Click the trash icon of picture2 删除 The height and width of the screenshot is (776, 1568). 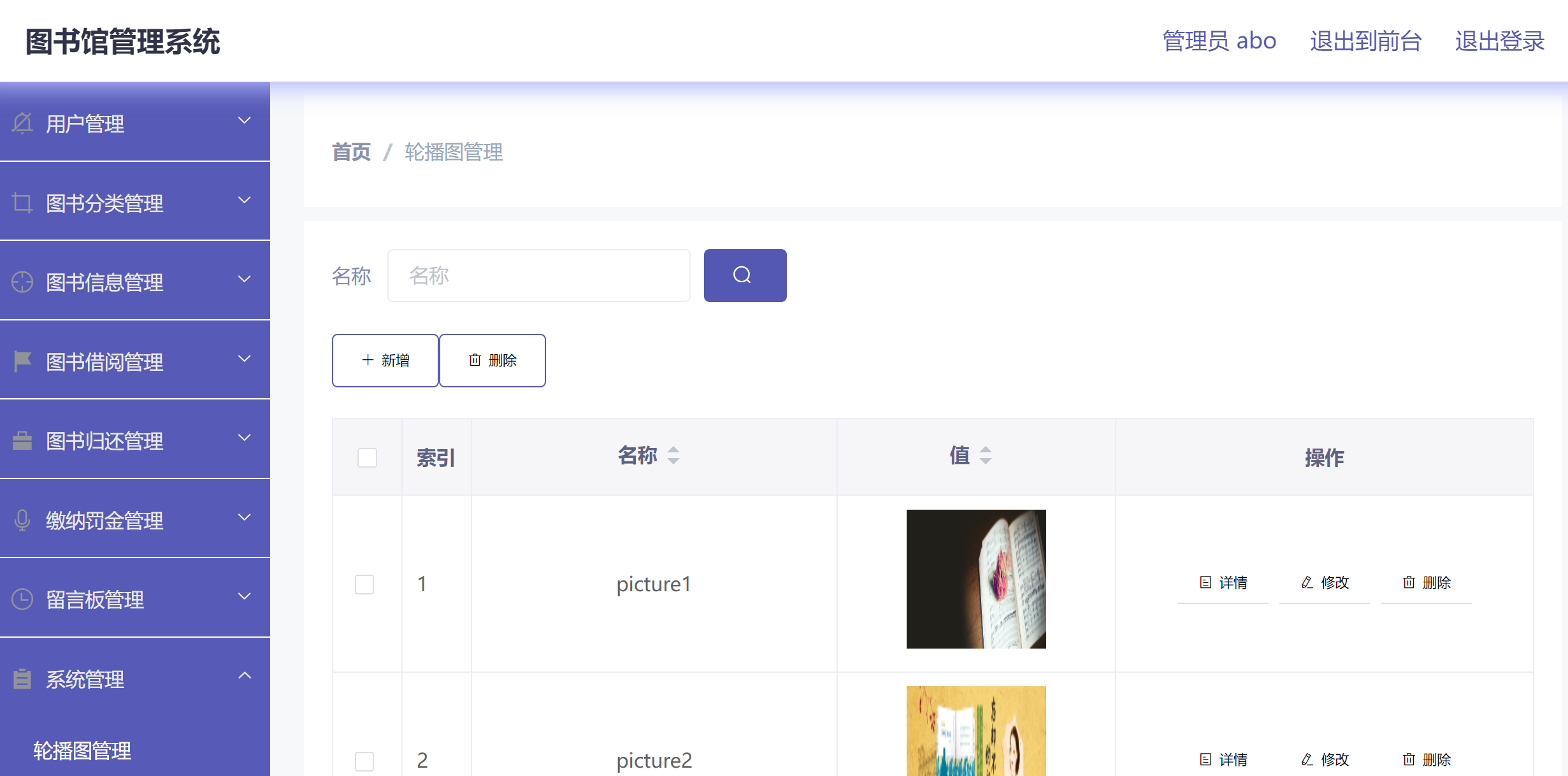(1409, 759)
